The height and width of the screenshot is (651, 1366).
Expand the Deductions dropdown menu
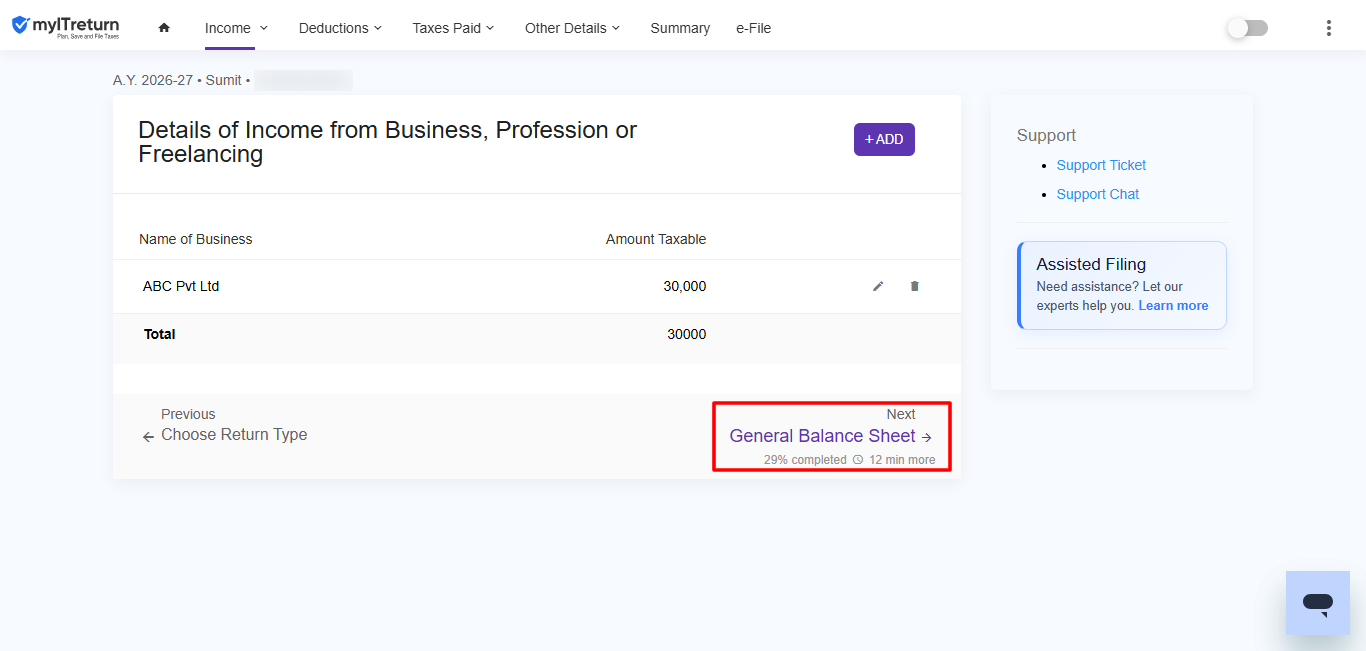point(340,28)
